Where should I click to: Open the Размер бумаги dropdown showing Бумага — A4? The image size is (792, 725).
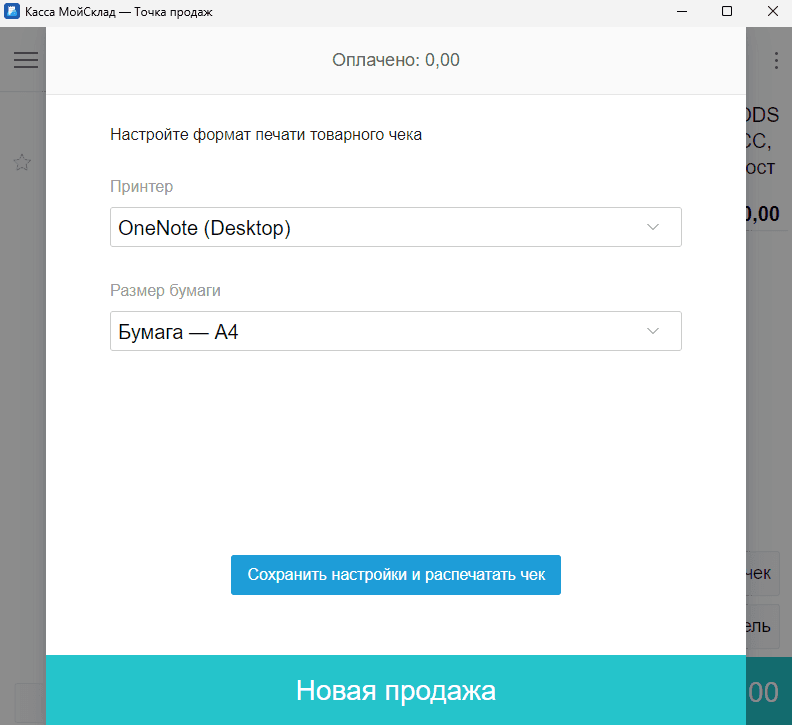[395, 331]
